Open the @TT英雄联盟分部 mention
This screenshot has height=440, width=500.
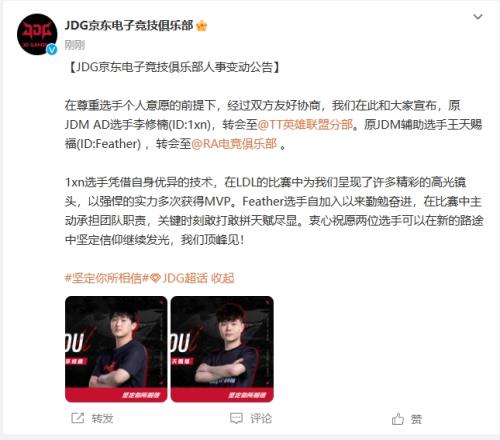coord(305,125)
